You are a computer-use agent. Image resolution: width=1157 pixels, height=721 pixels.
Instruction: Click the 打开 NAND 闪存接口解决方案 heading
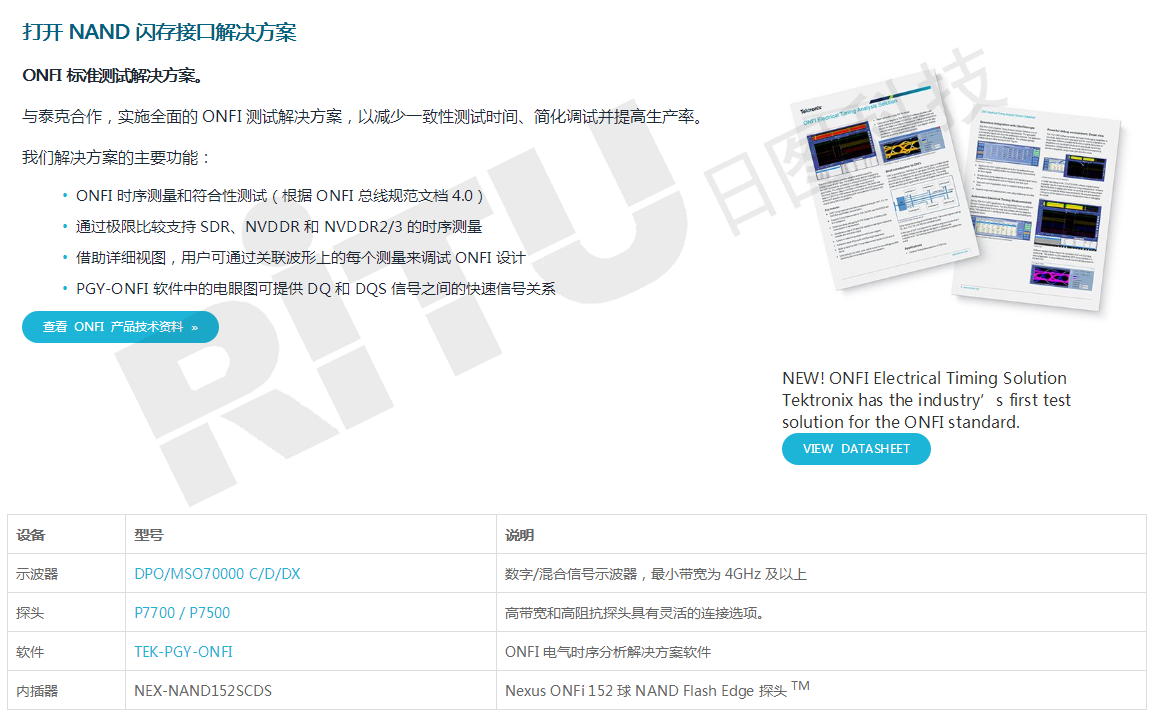tap(159, 32)
